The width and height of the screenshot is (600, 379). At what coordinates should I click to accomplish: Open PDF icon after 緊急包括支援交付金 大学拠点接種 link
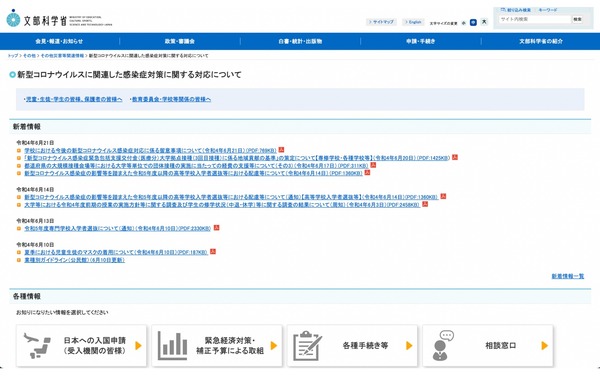point(455,157)
